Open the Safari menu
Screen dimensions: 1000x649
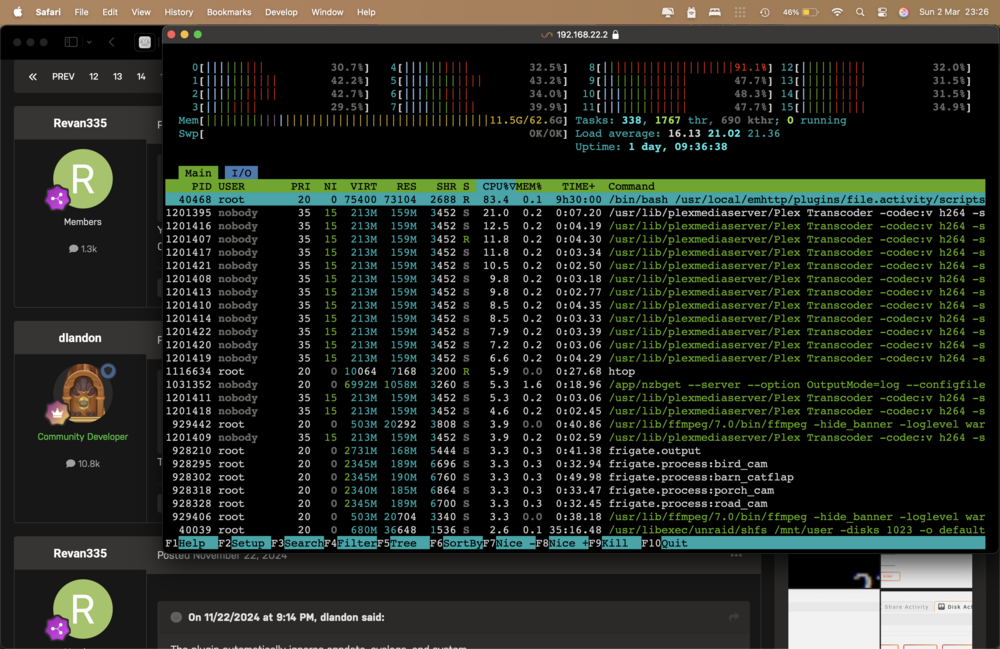pos(48,12)
